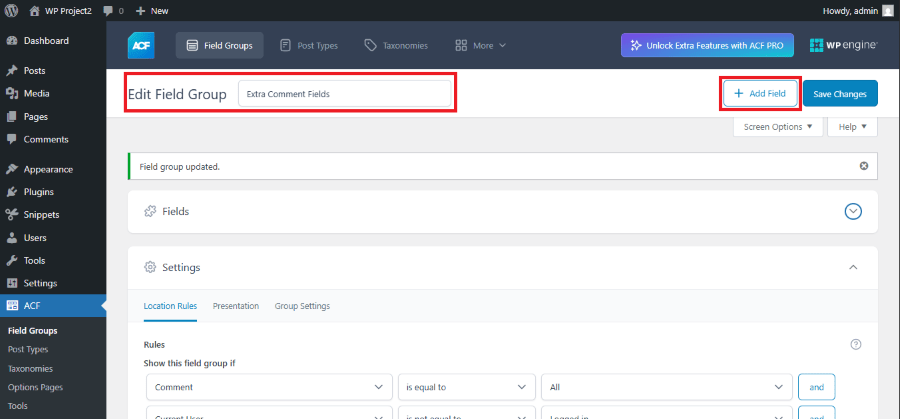Screen dimensions: 900x419
Task: Open the 'is equal to' operator dropdown
Action: point(465,386)
